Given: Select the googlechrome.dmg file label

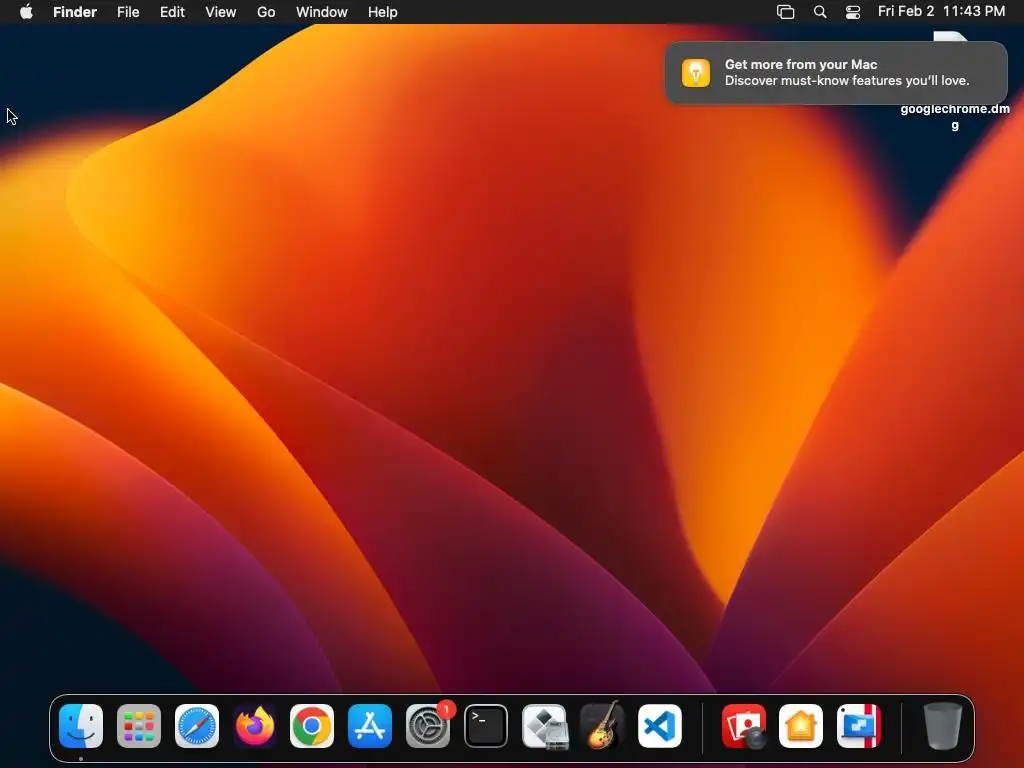Looking at the screenshot, I should click(x=955, y=117).
